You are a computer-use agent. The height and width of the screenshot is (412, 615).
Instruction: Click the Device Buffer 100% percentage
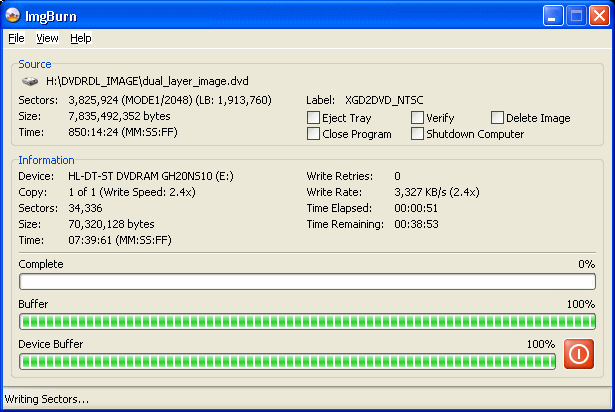point(541,344)
